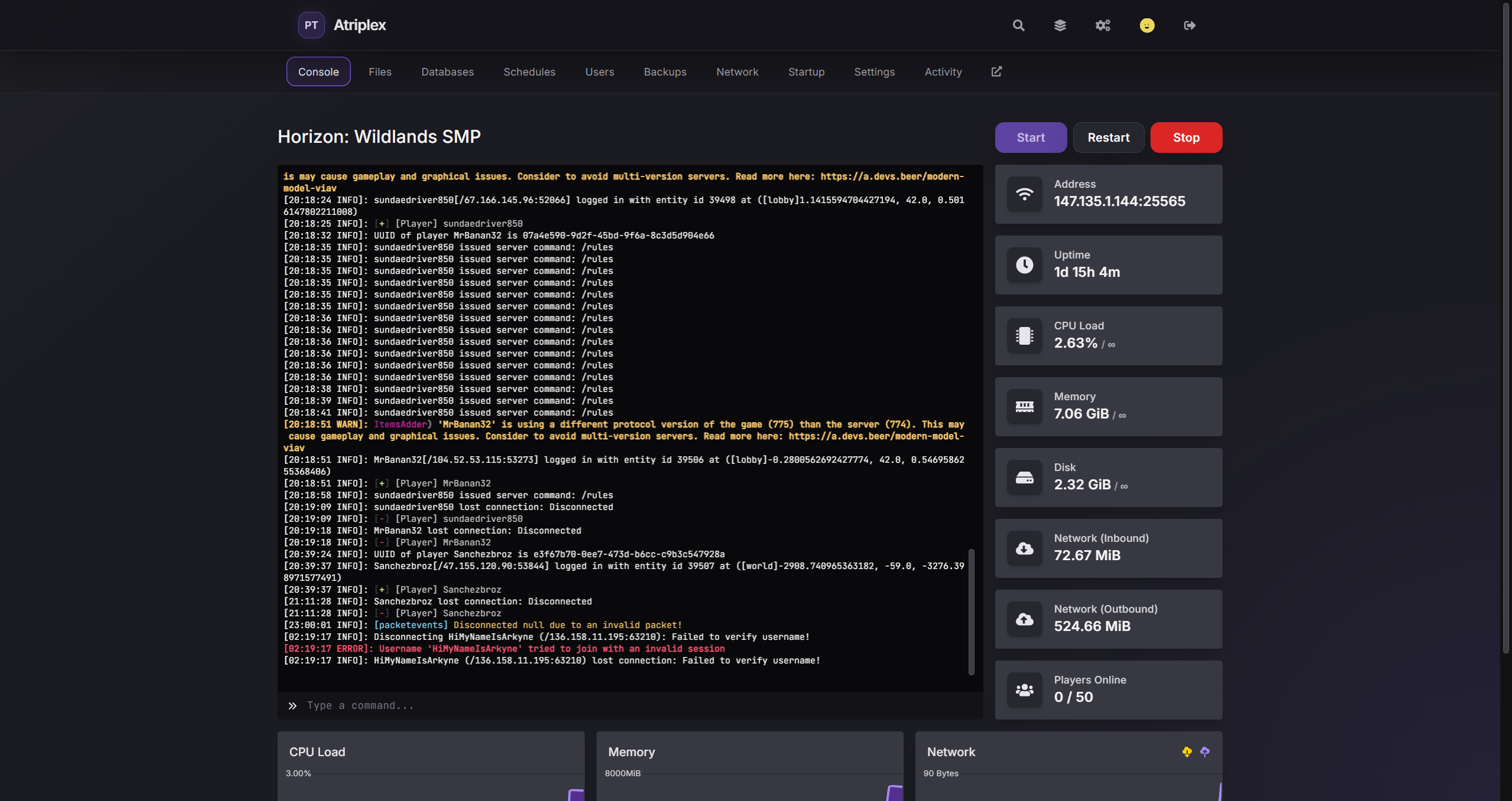
Task: Click the clock icon in Uptime card
Action: click(1025, 265)
